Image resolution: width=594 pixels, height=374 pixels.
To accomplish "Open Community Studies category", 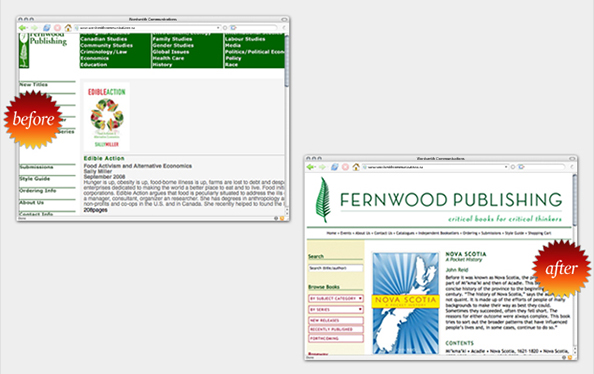I will coord(106,45).
